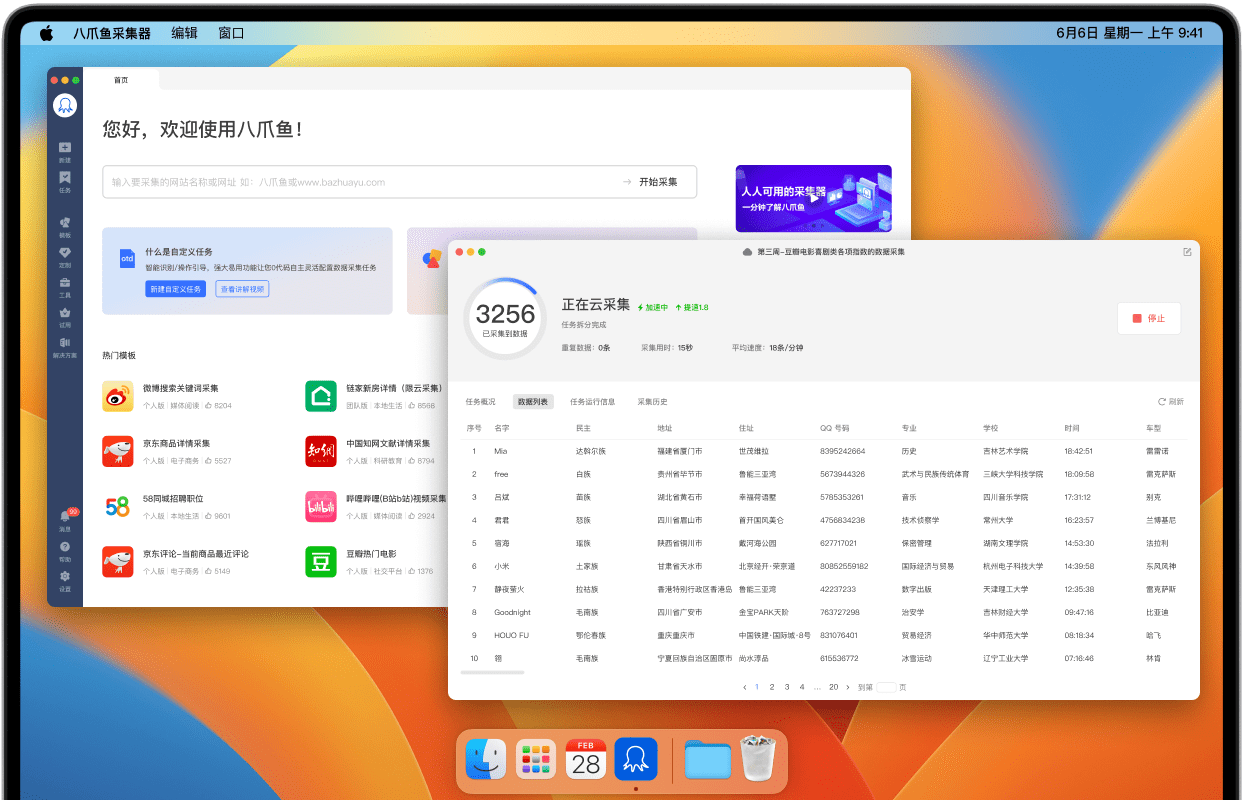Click the previous page arrow in pagination

coord(745,687)
